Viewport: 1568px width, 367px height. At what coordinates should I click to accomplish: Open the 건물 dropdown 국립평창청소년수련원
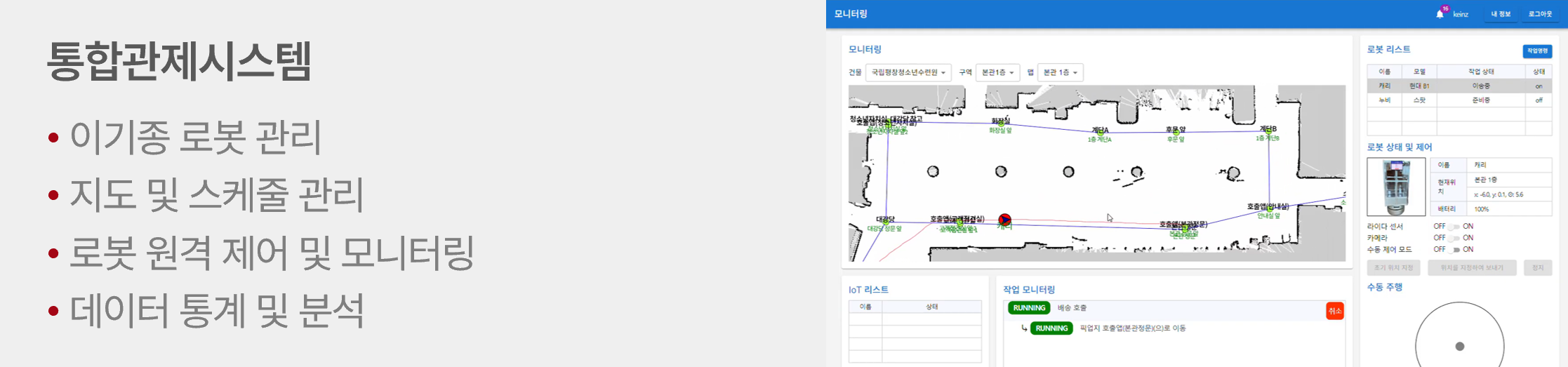tap(908, 72)
